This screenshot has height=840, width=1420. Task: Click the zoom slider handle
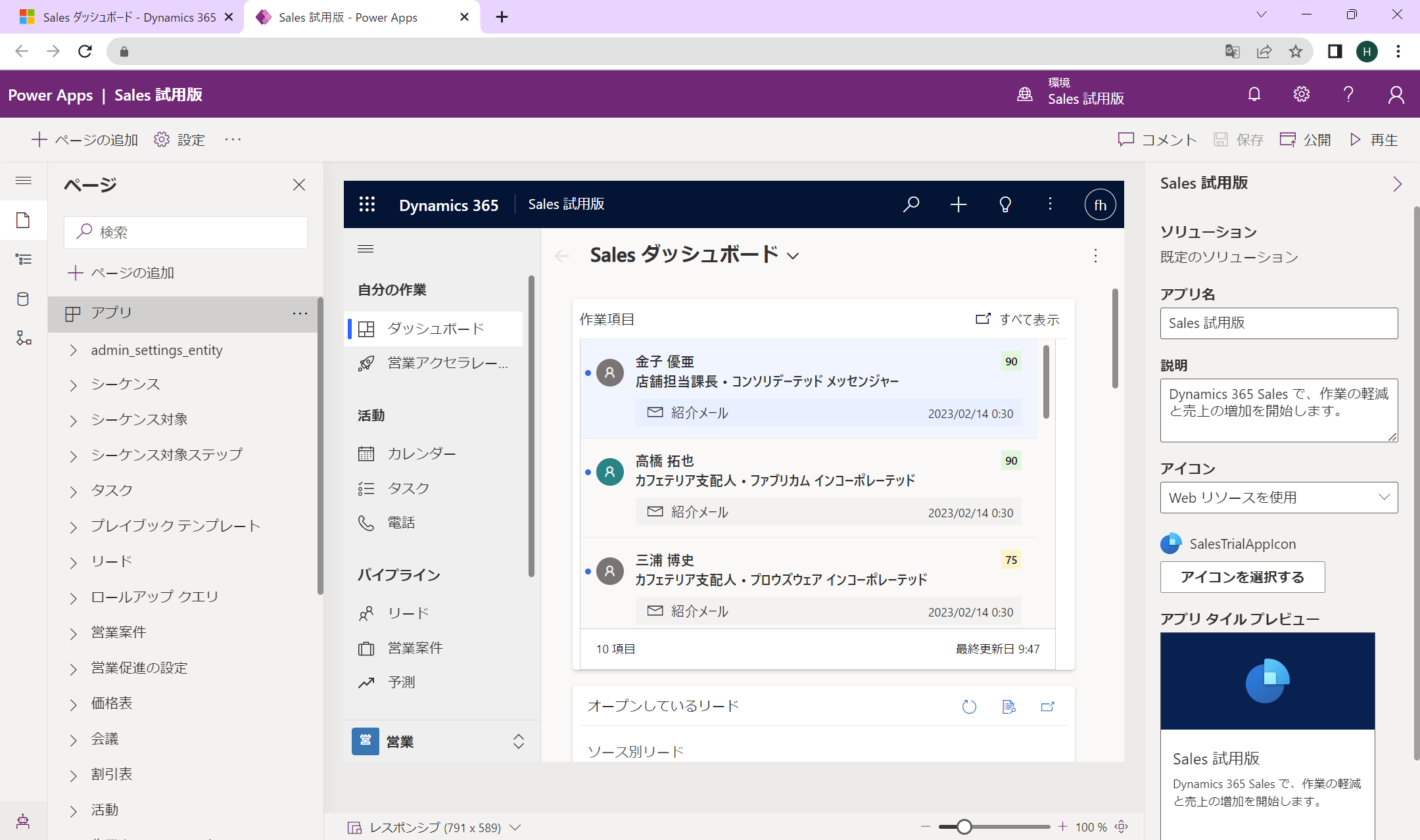[964, 827]
